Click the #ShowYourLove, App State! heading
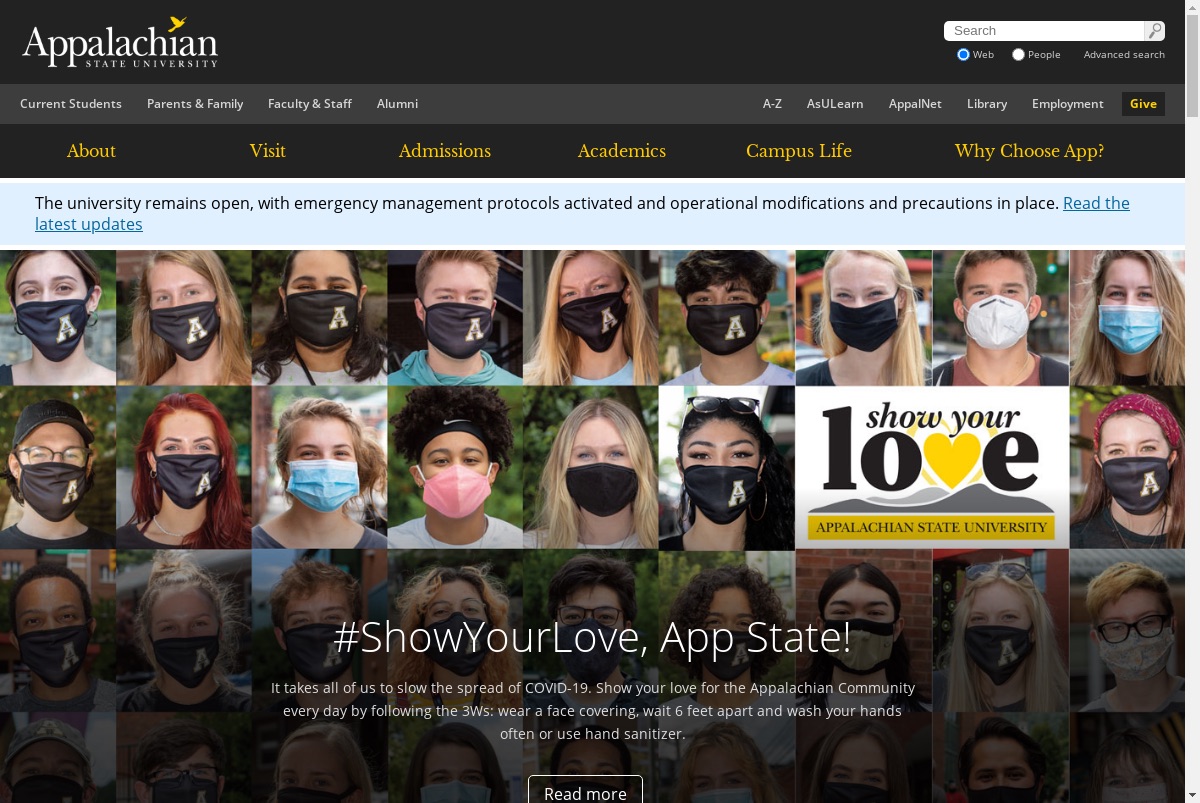The image size is (1200, 803). (x=592, y=637)
